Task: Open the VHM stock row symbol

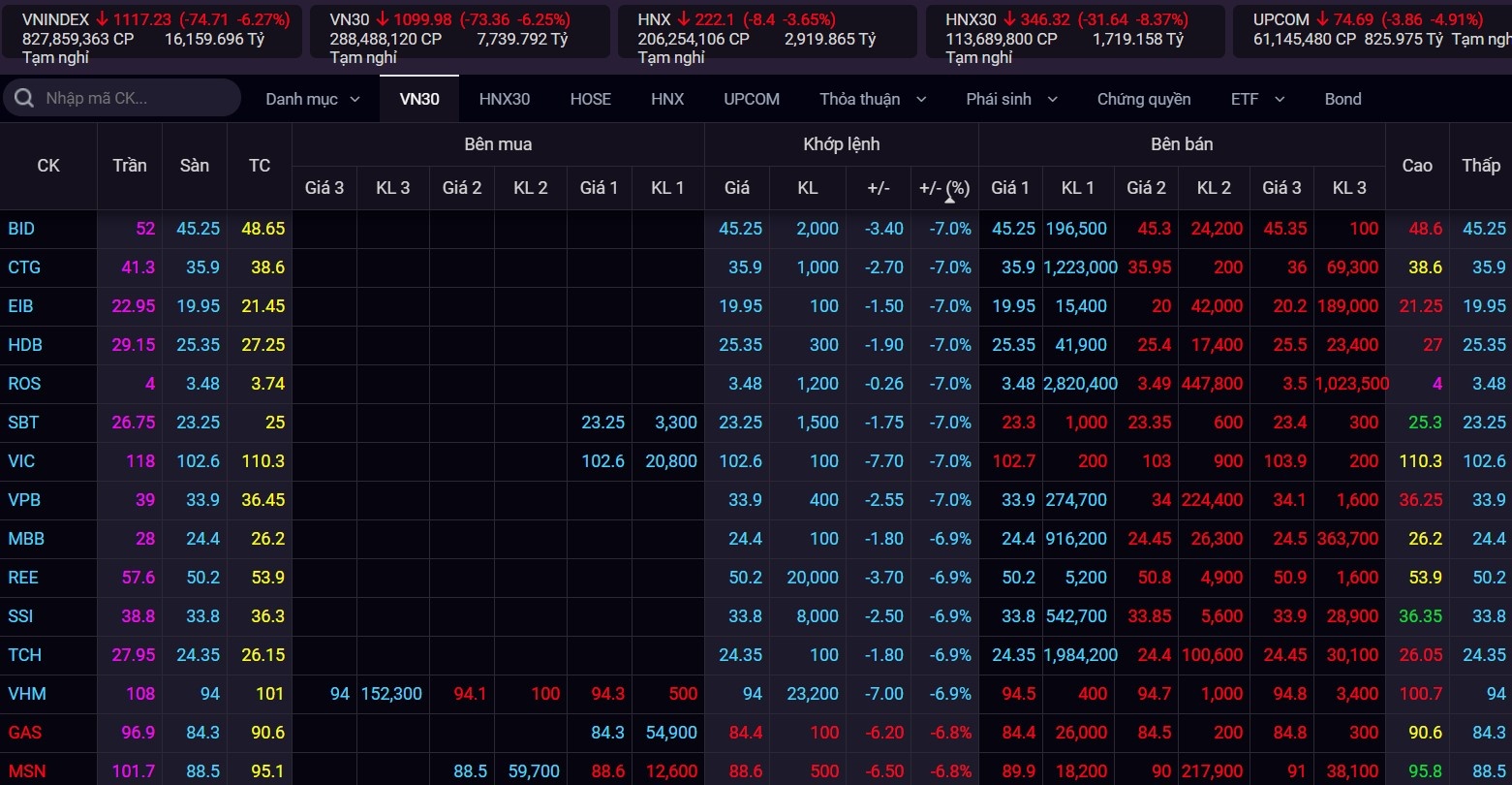Action: coord(27,694)
